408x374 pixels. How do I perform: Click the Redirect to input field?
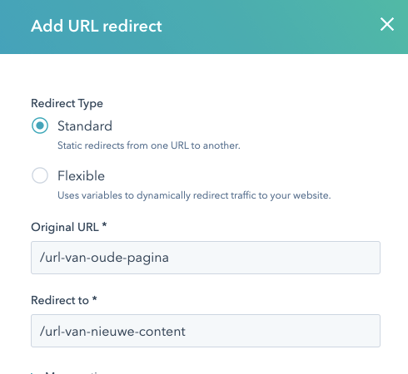[206, 331]
